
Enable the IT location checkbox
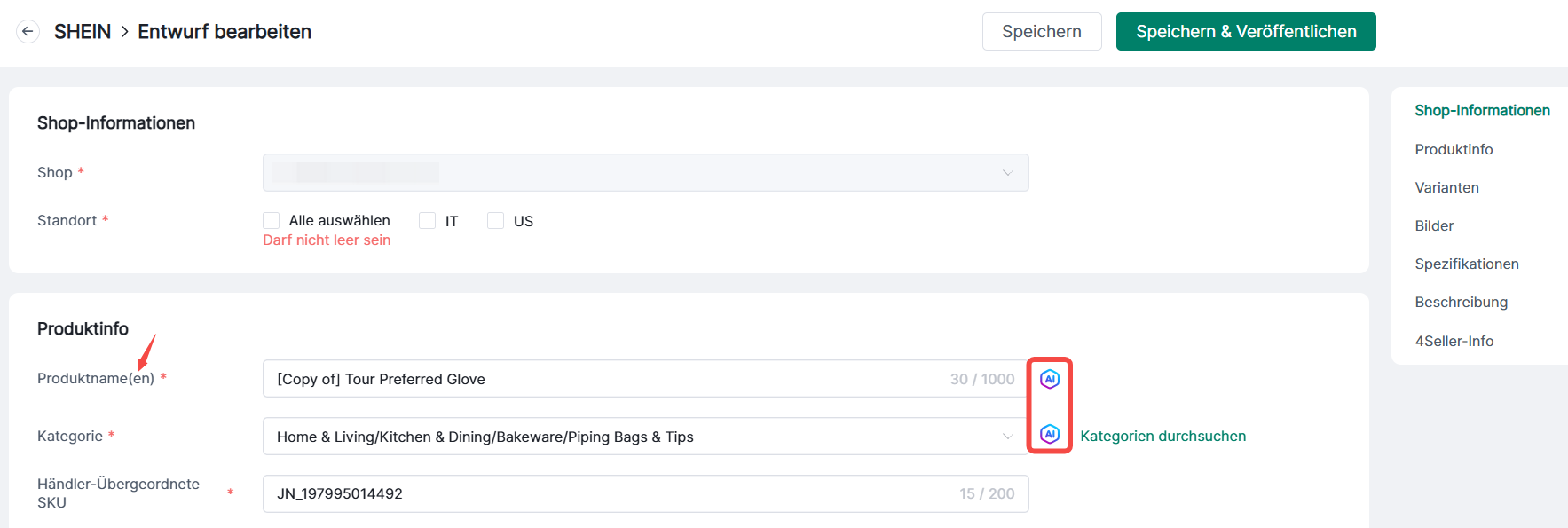(x=428, y=220)
